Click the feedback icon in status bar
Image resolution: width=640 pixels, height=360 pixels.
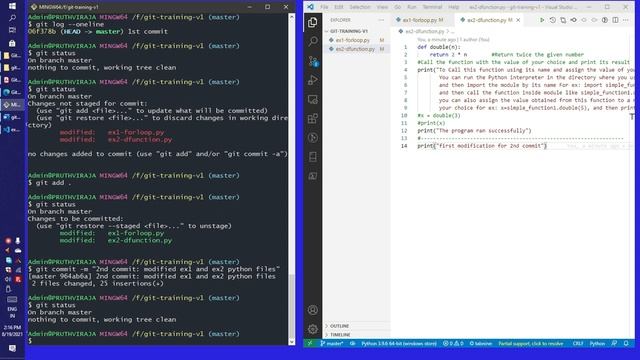[x=614, y=344]
